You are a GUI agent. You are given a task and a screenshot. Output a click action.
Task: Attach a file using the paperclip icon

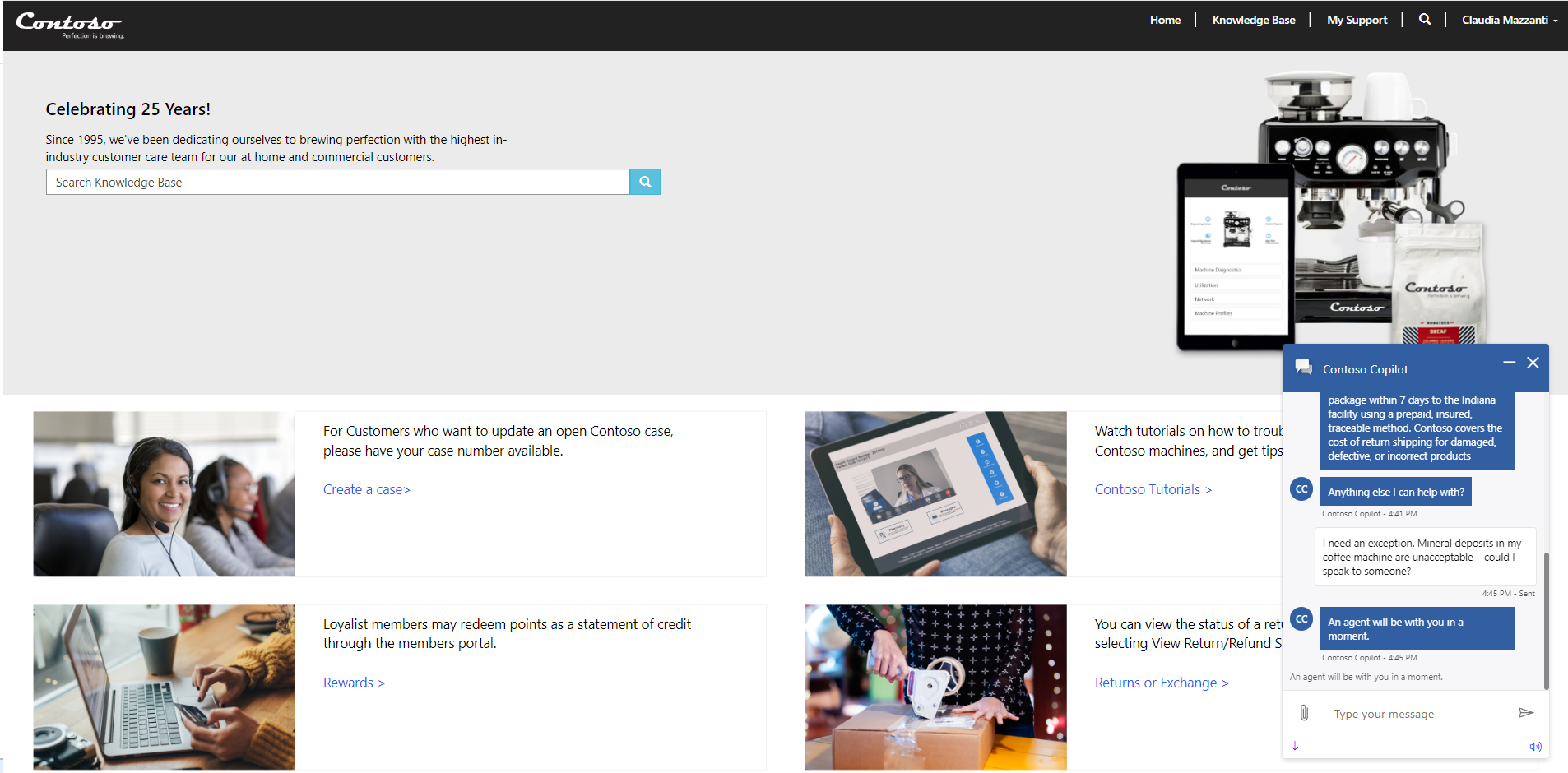1303,713
